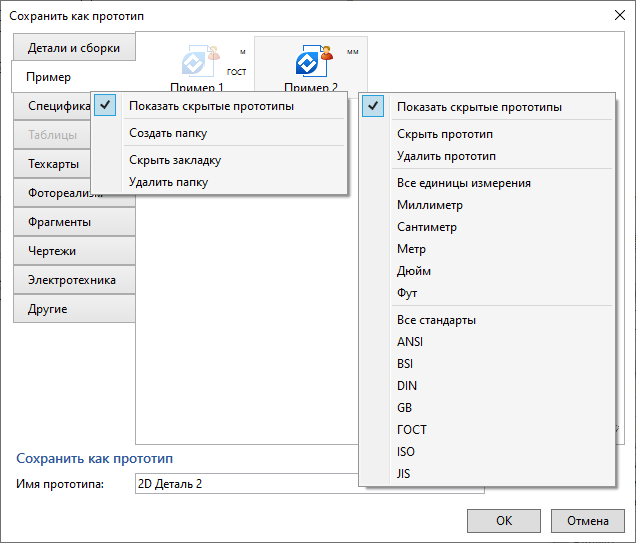Click Удалить папку menu entry

(168, 182)
